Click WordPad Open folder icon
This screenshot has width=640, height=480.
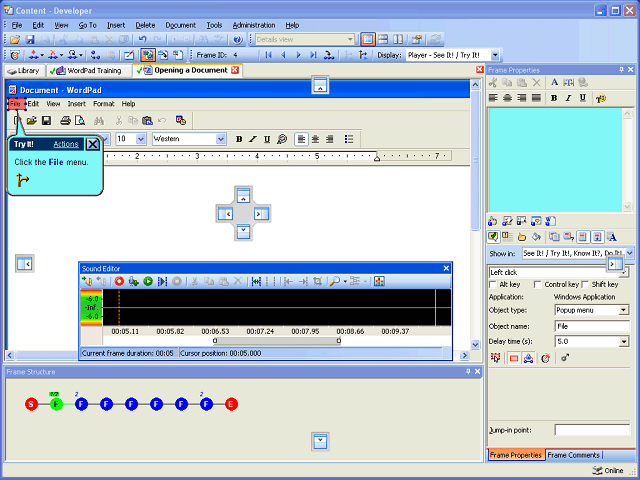[x=32, y=120]
